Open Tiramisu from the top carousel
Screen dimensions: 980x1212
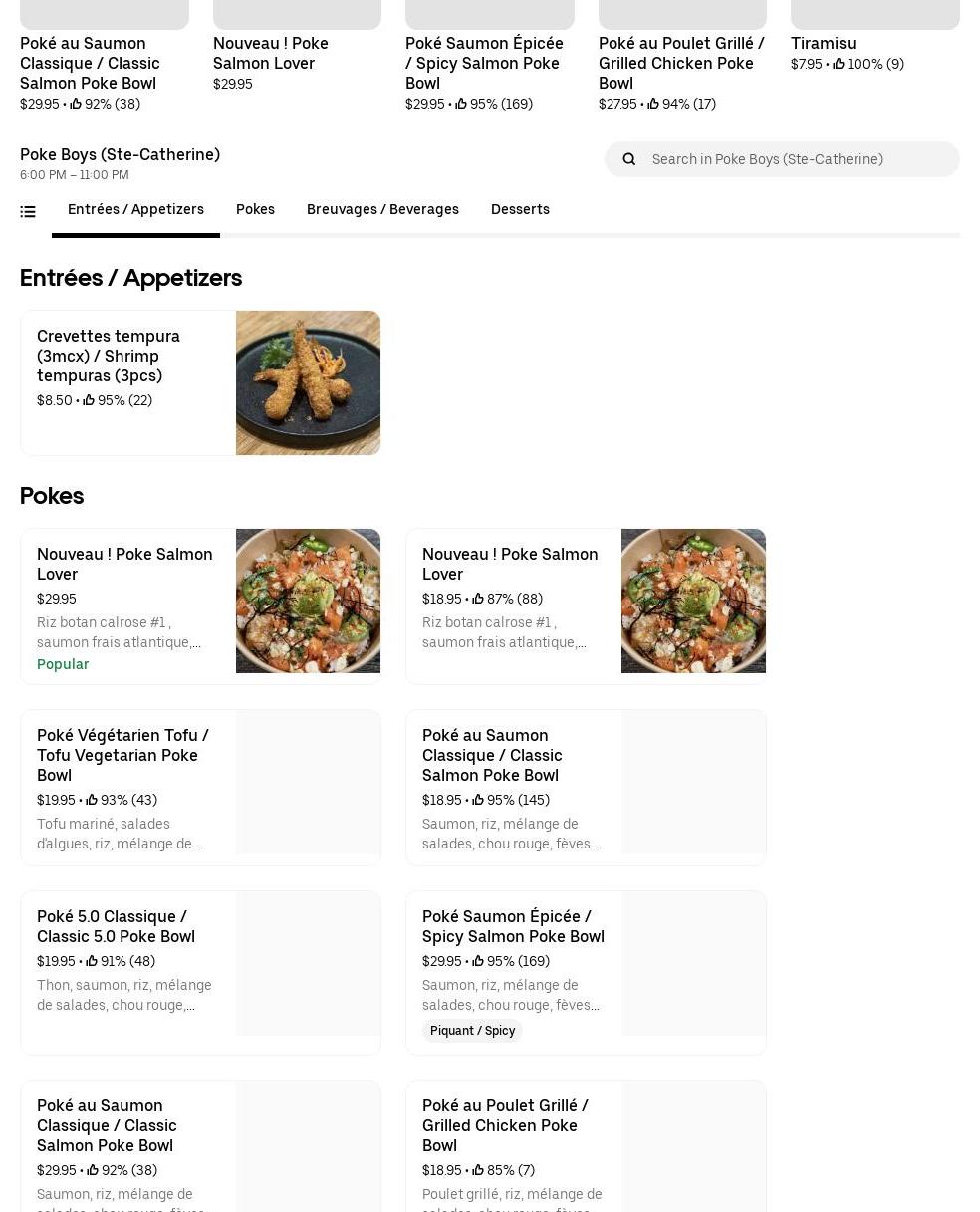824,44
